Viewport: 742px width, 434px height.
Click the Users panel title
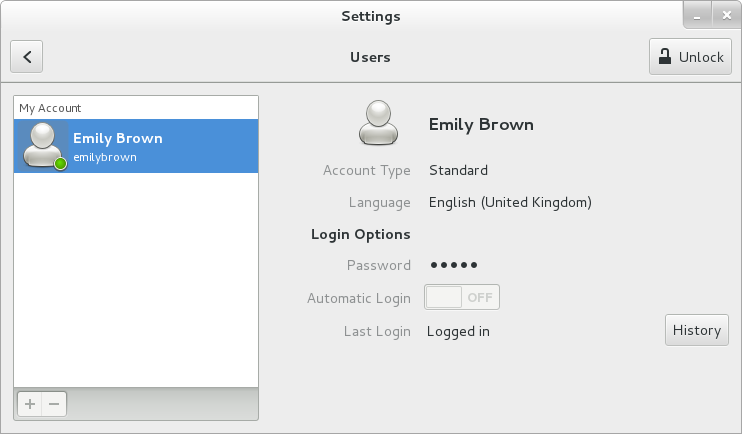370,57
